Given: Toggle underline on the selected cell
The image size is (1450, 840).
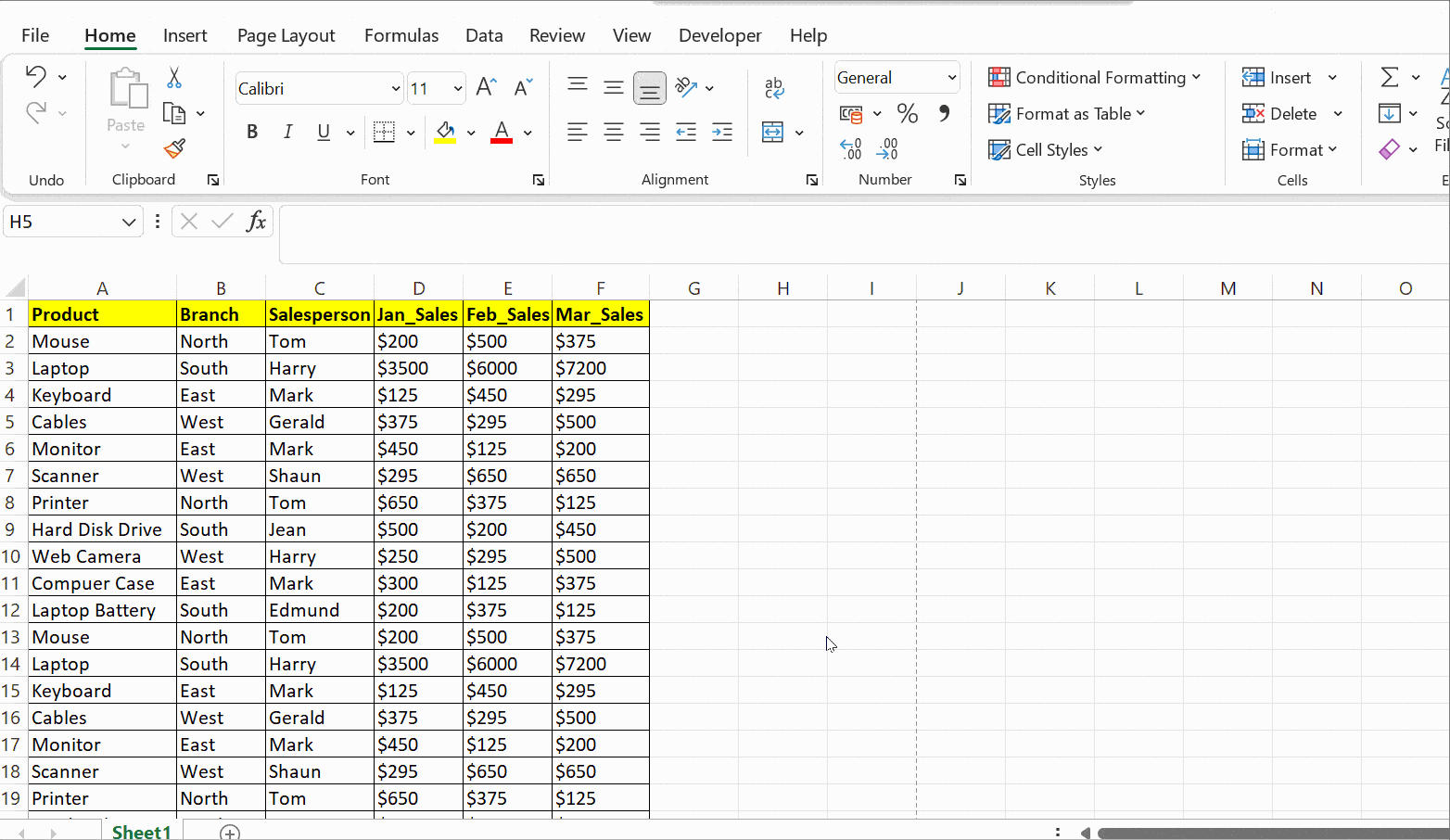Looking at the screenshot, I should (322, 132).
